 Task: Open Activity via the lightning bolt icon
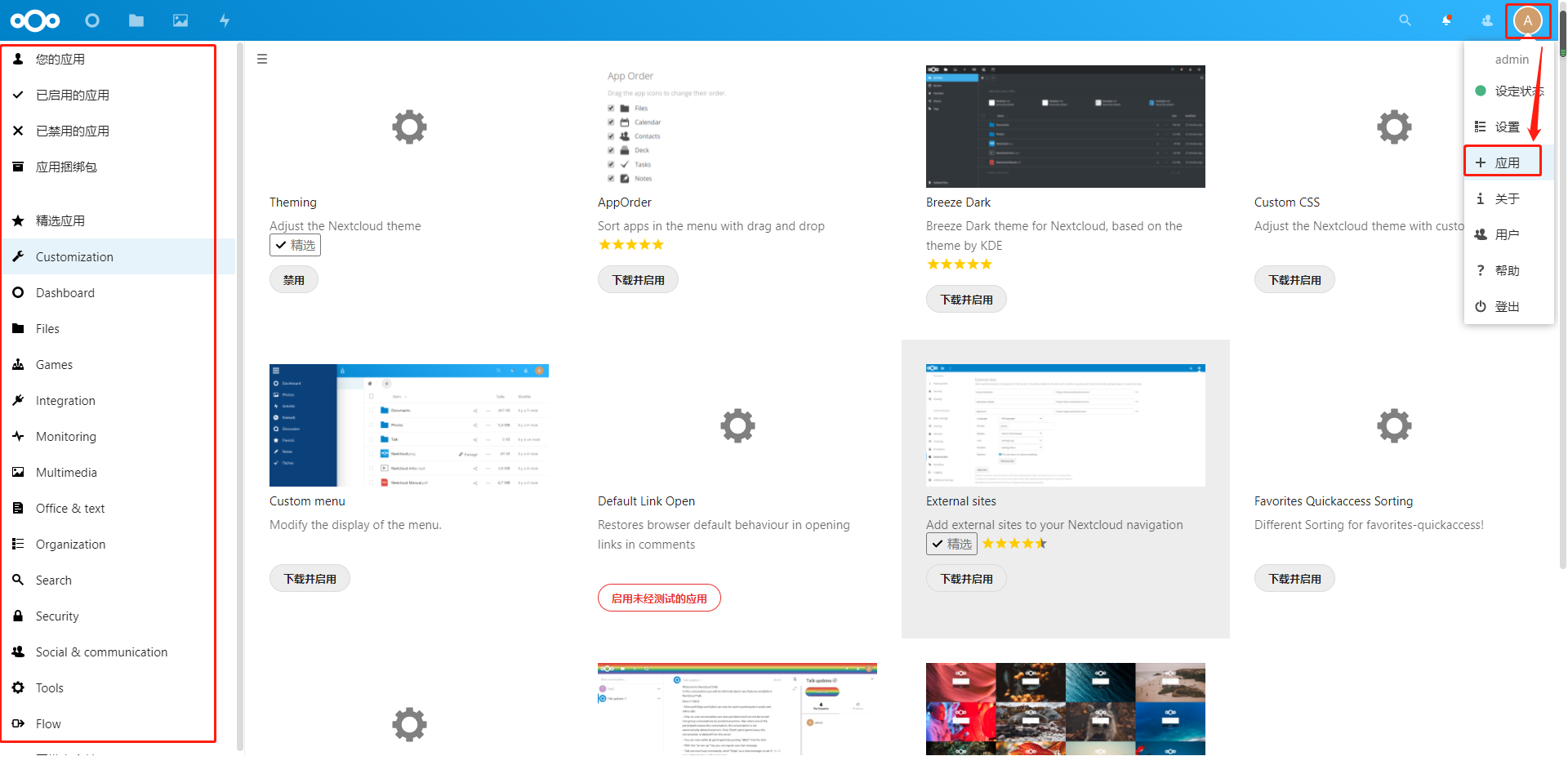coord(225,20)
